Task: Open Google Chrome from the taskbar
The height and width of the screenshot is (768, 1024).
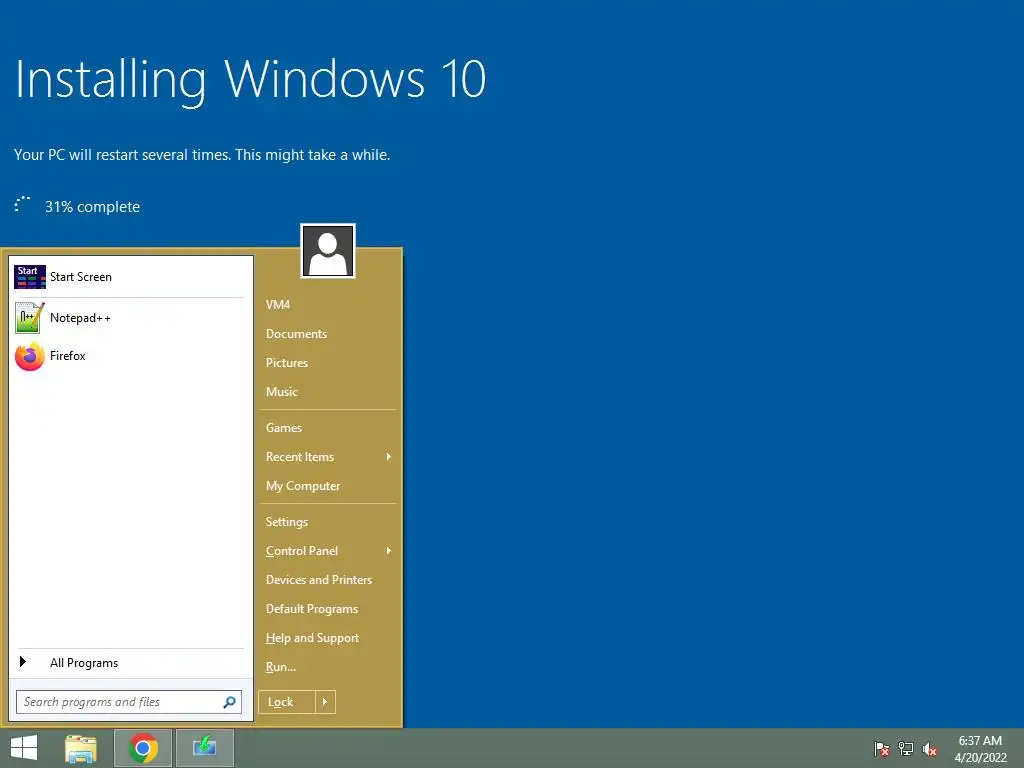Action: 143,748
